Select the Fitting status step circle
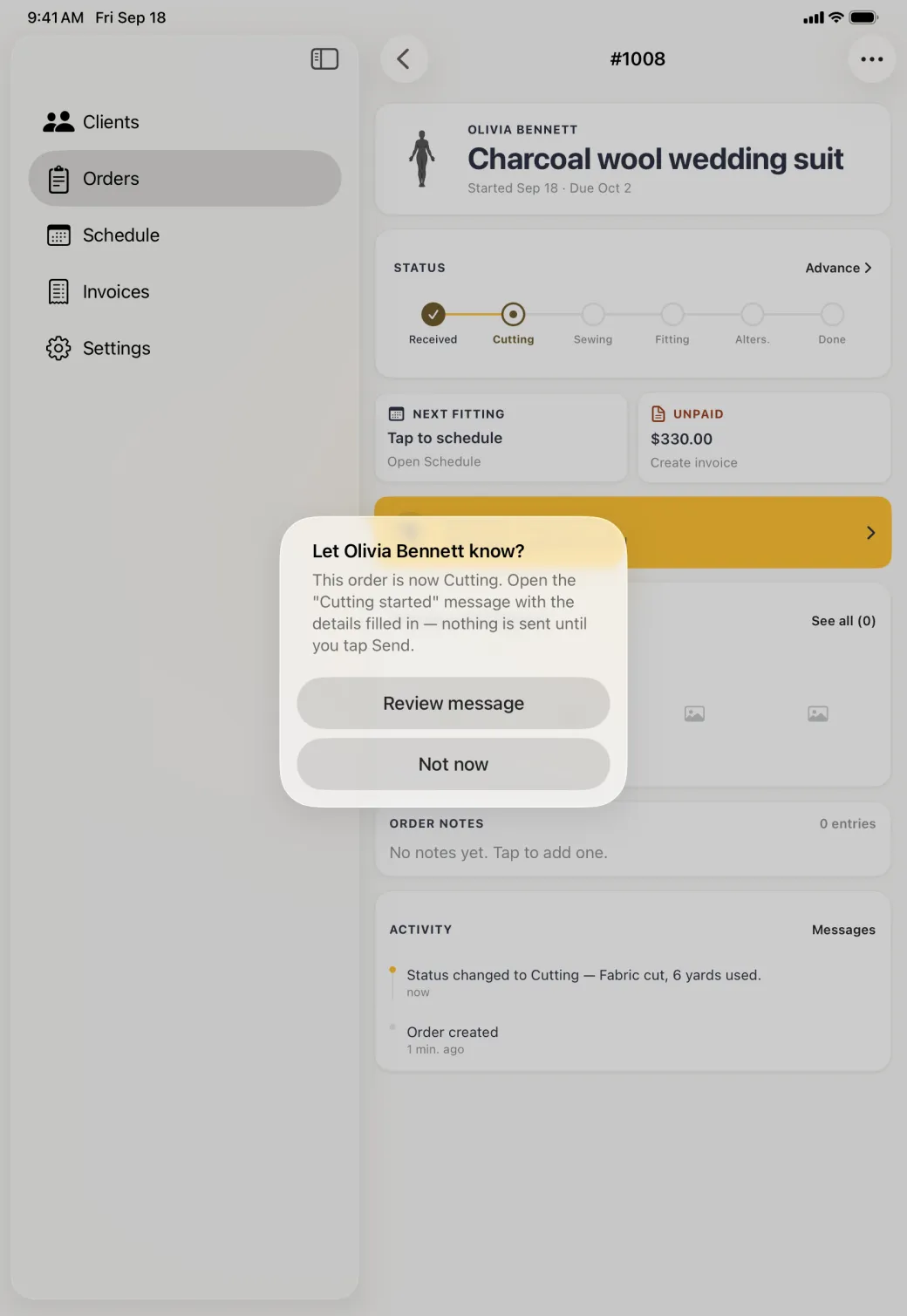This screenshot has height=1316, width=907. 672,314
